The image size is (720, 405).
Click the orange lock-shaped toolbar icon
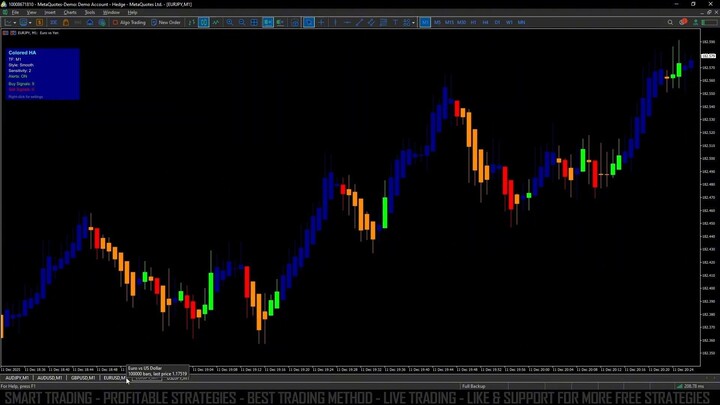click(x=66, y=22)
